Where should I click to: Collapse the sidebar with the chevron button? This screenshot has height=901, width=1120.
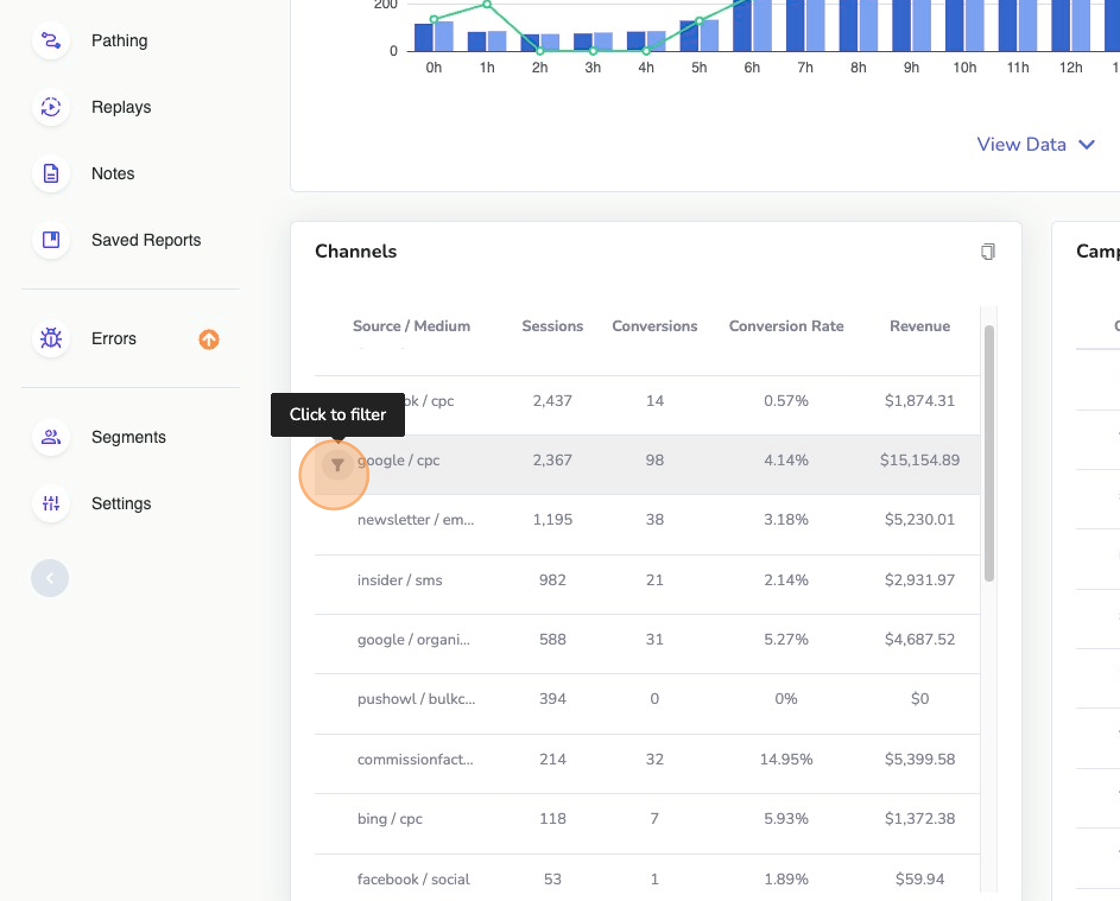click(50, 578)
